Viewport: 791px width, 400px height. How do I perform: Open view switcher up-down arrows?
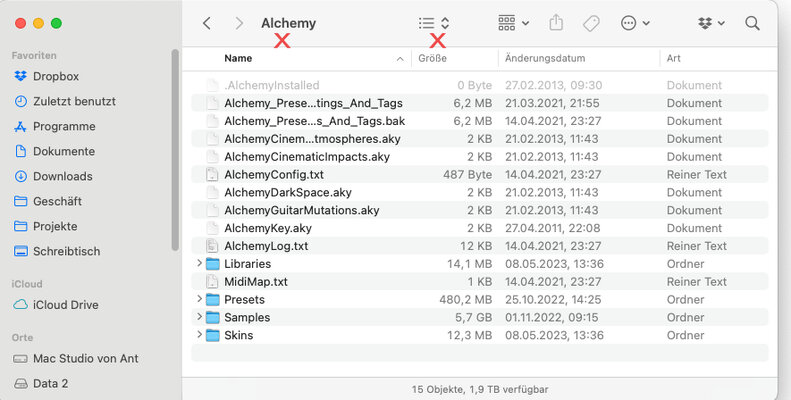point(445,23)
